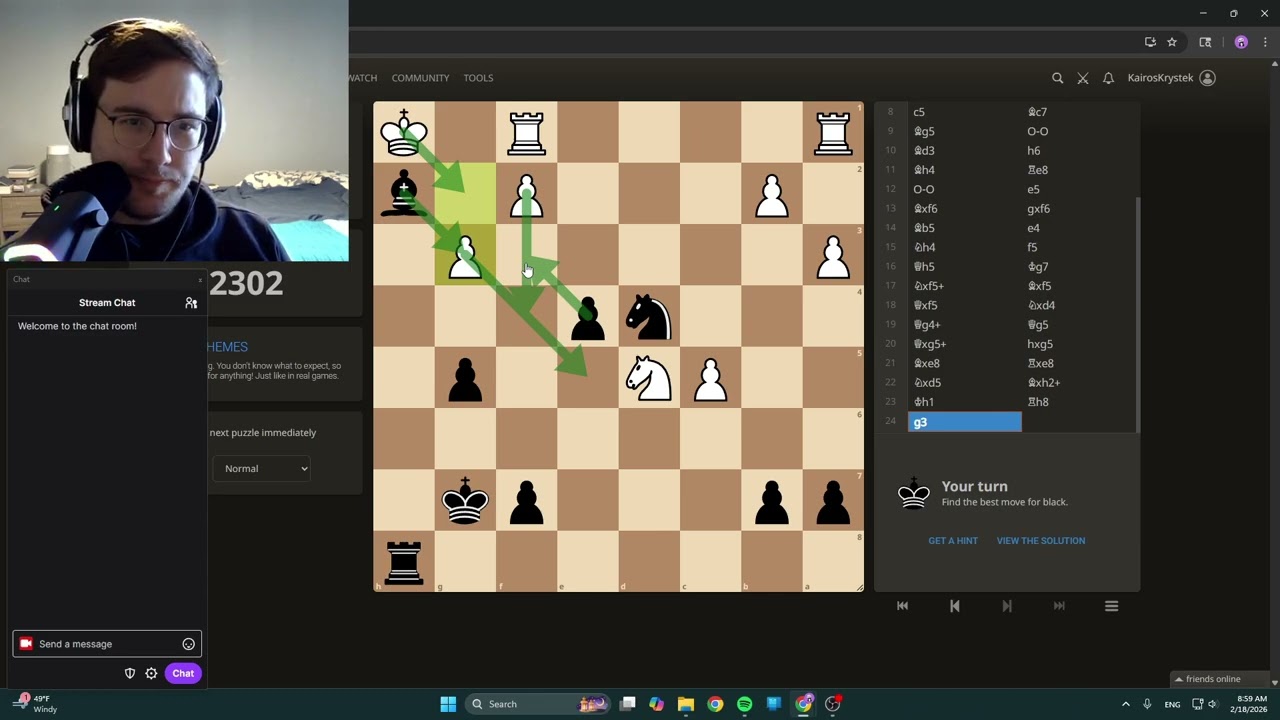Click the chat shield moderation icon
Screen dimensions: 1280x720
click(130, 673)
